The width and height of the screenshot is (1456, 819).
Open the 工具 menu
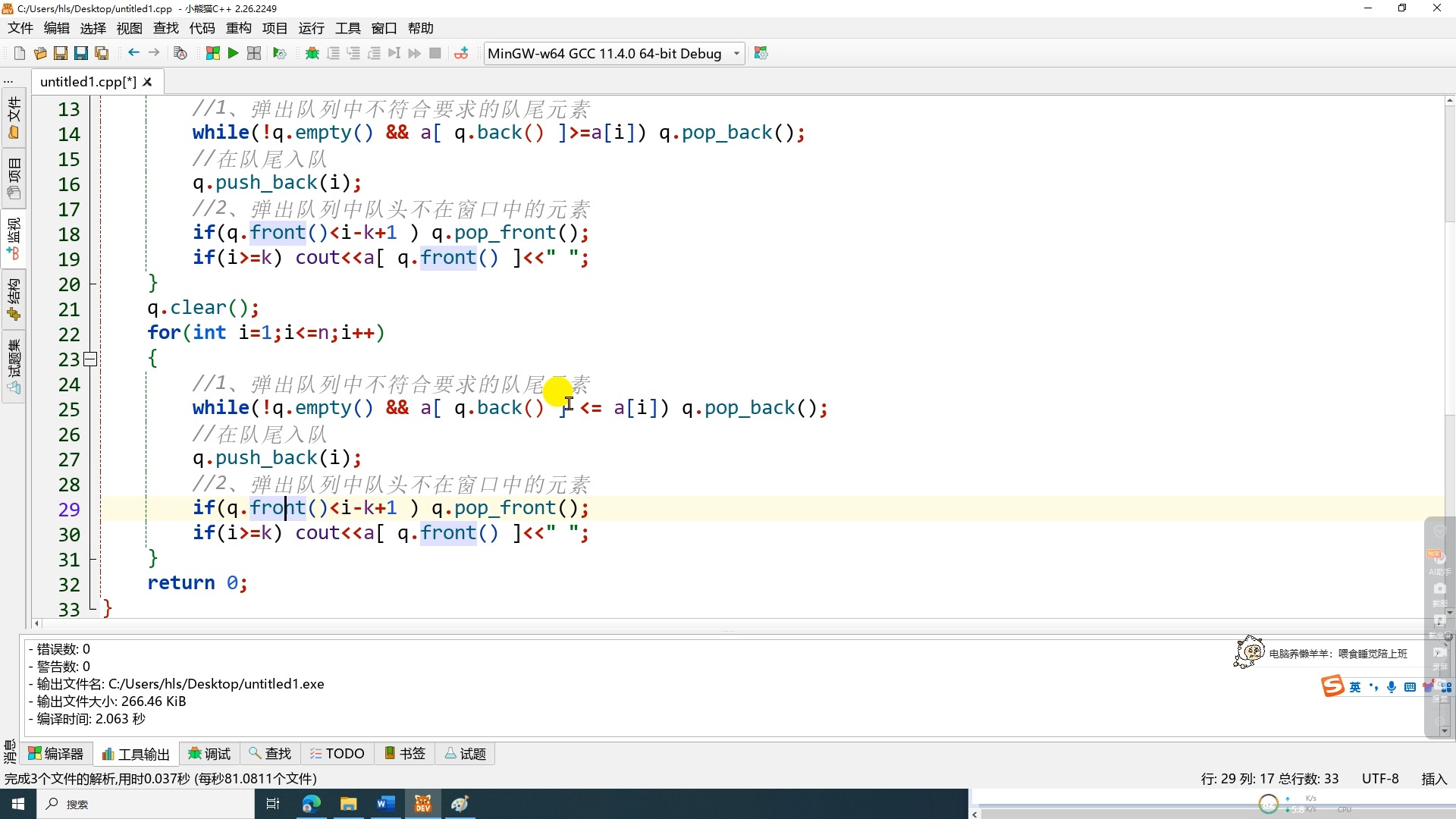(348, 28)
